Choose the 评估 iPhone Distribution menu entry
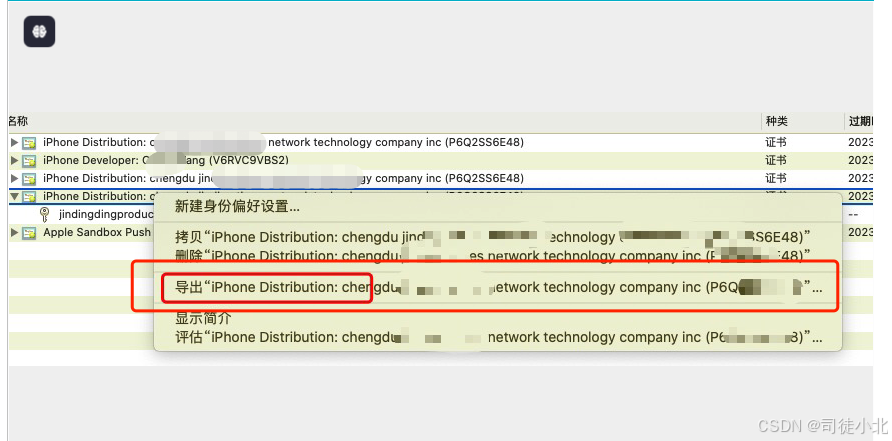This screenshot has width=892, height=441. click(x=498, y=337)
